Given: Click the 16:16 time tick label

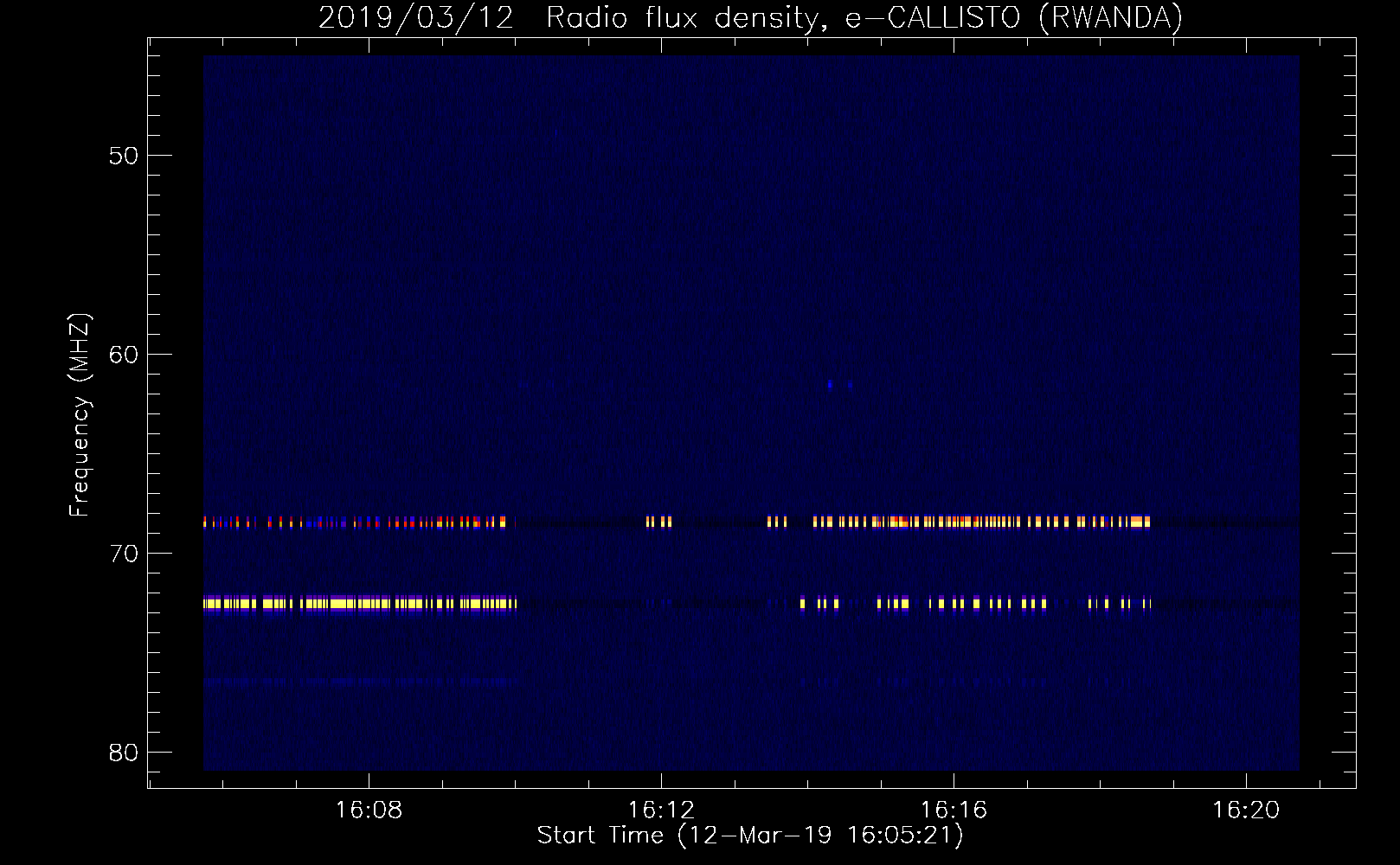Looking at the screenshot, I should tap(954, 811).
